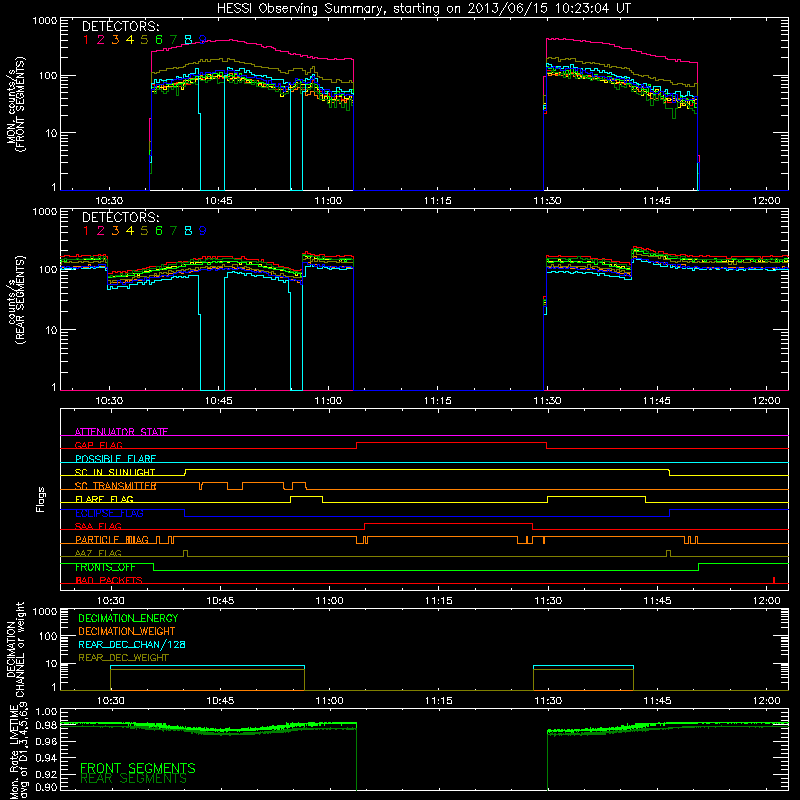
Task: Click the PARTICLE_FLAG label
Action: (112, 540)
